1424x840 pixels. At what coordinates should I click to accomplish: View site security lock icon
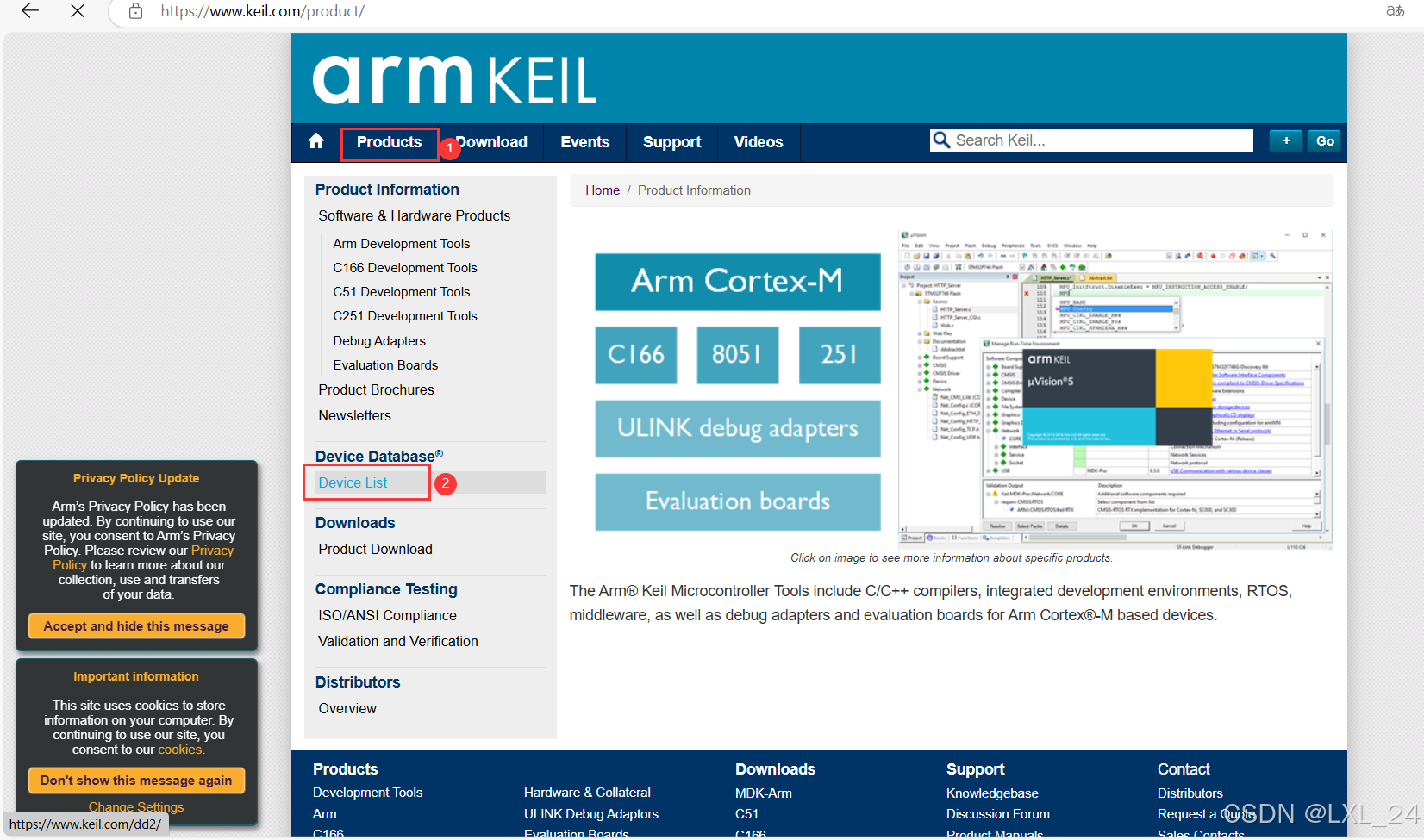click(x=135, y=11)
